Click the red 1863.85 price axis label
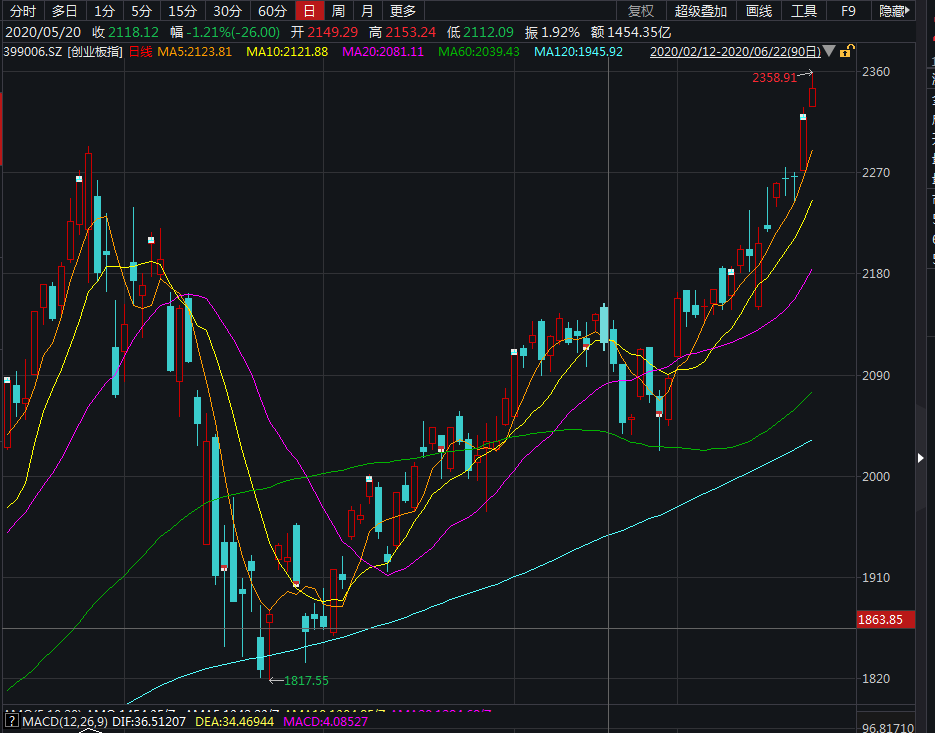Image resolution: width=935 pixels, height=733 pixels. (x=880, y=620)
